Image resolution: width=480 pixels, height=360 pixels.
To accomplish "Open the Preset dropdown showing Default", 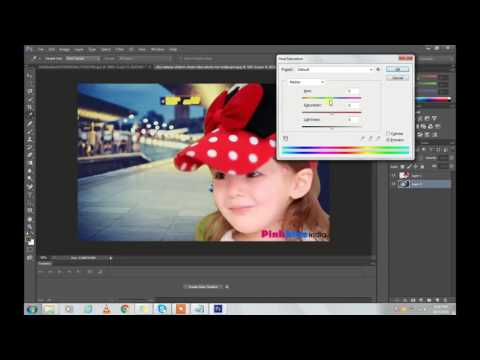I will tap(335, 69).
